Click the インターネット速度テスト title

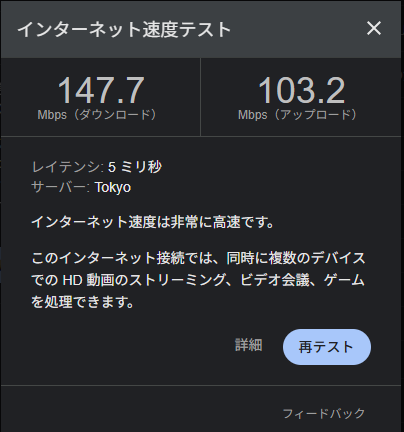pos(124,29)
